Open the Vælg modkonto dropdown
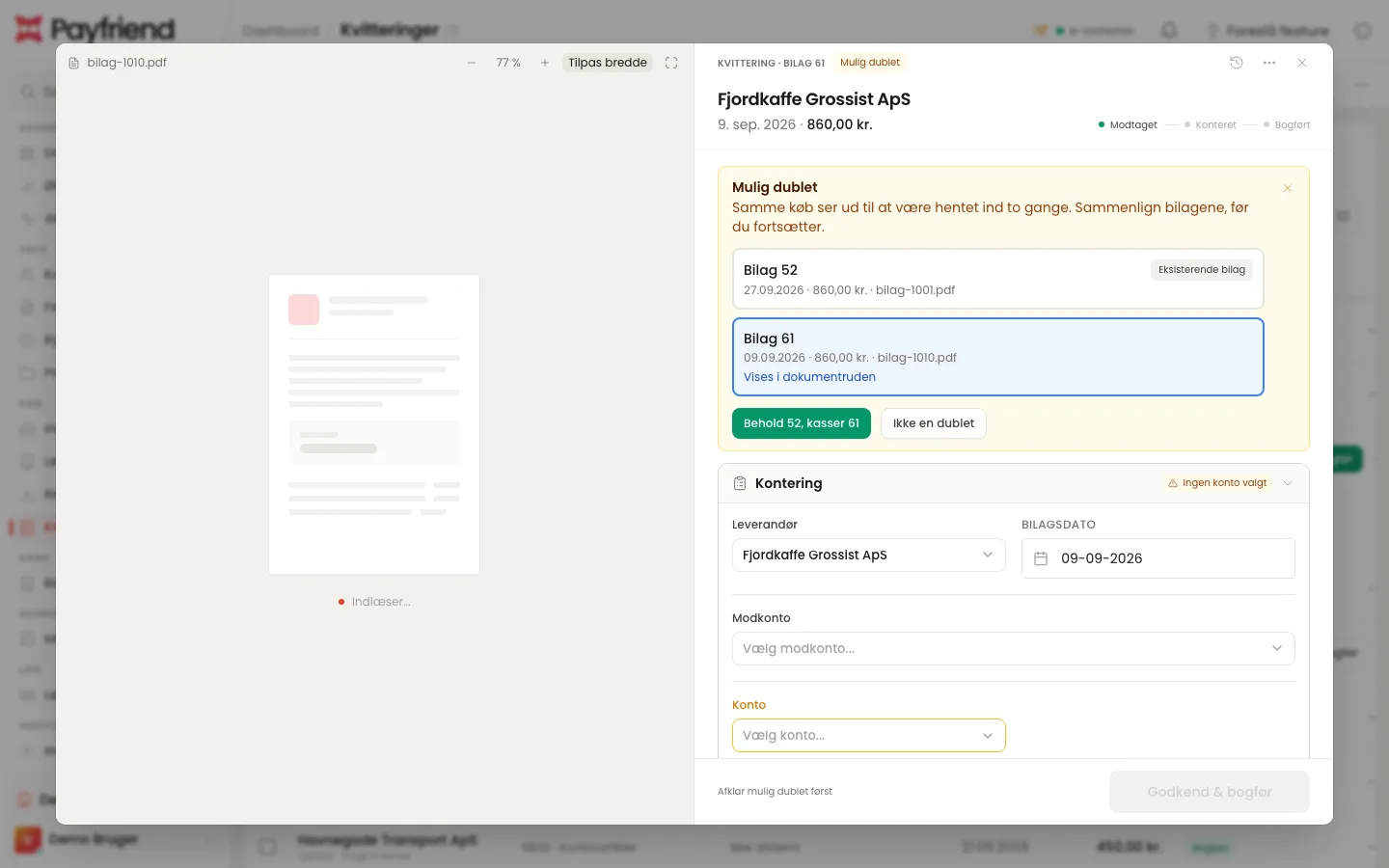The height and width of the screenshot is (868, 1389). [x=1014, y=648]
